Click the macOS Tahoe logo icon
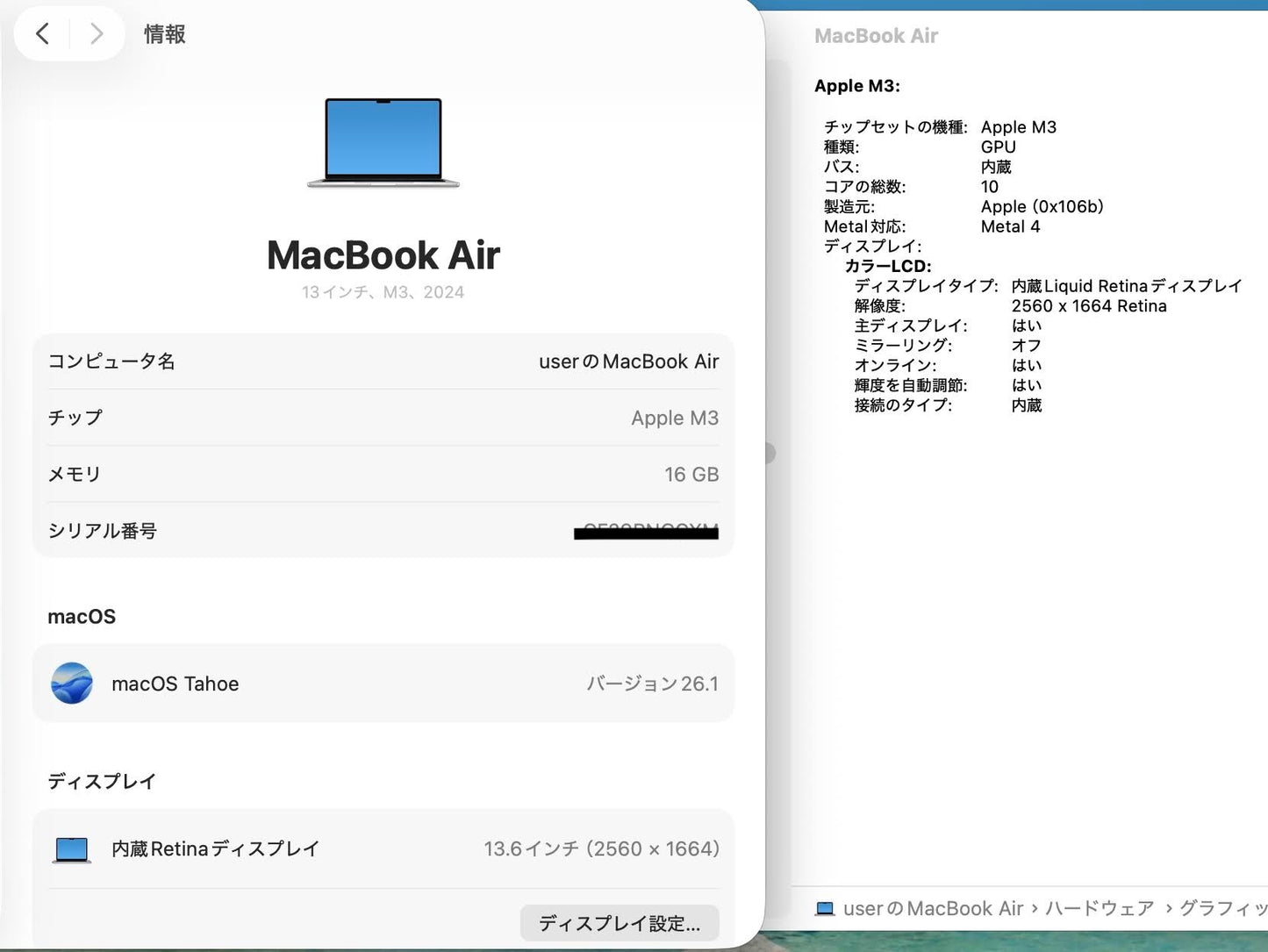 (72, 683)
